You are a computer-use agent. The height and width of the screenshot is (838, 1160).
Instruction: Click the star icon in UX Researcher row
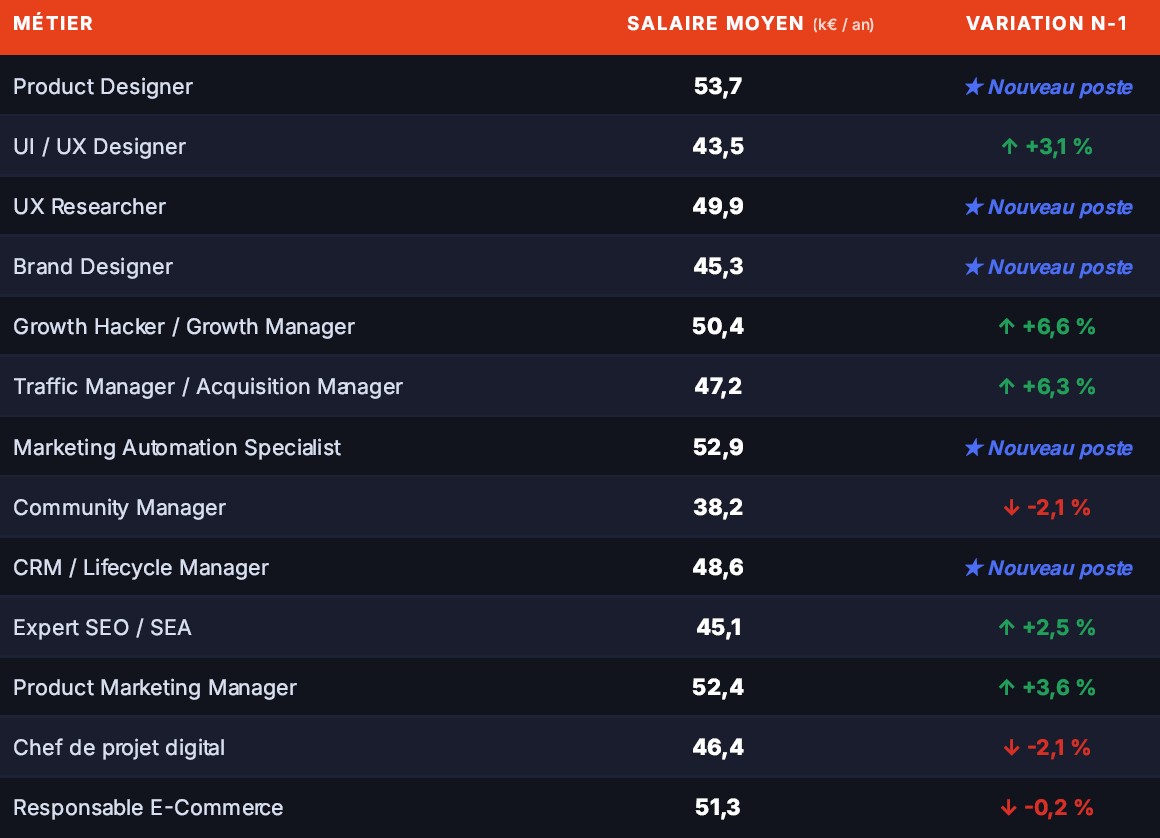(974, 206)
